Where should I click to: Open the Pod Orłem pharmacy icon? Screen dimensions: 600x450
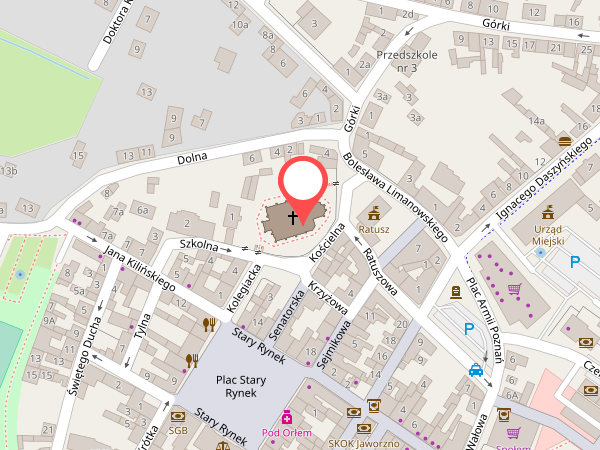(287, 417)
